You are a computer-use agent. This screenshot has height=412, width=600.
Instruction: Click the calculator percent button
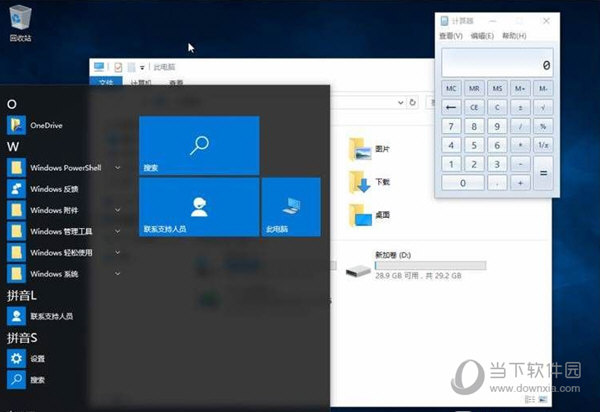(543, 126)
